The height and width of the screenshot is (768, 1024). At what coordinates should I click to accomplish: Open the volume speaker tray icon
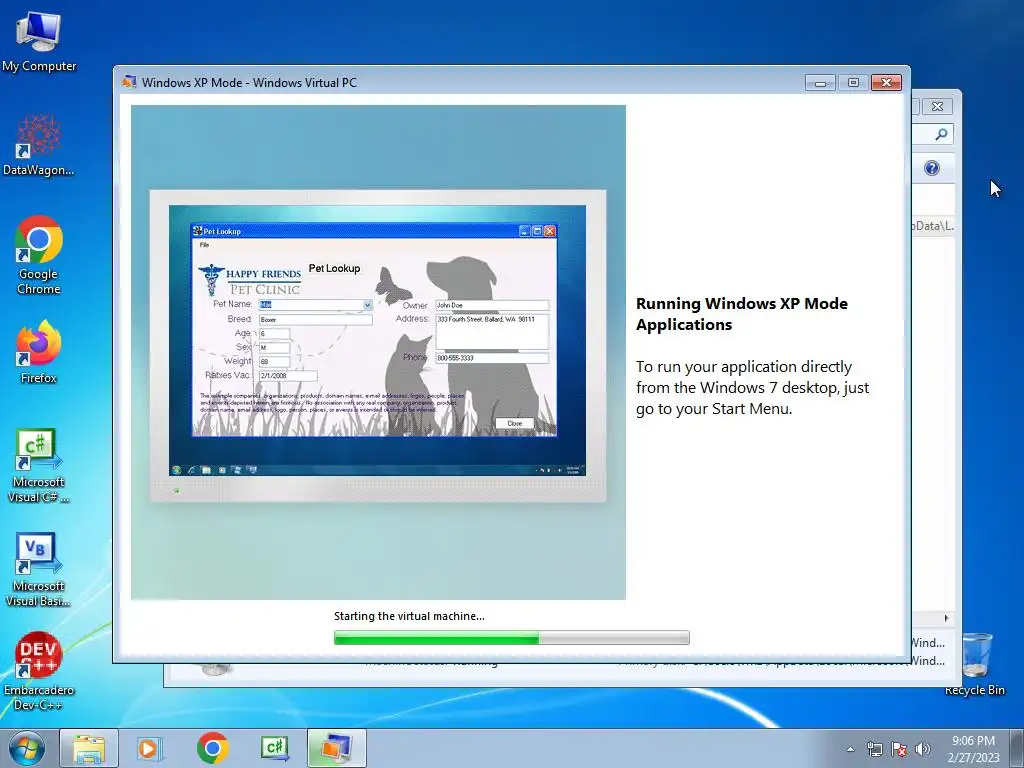(x=922, y=749)
